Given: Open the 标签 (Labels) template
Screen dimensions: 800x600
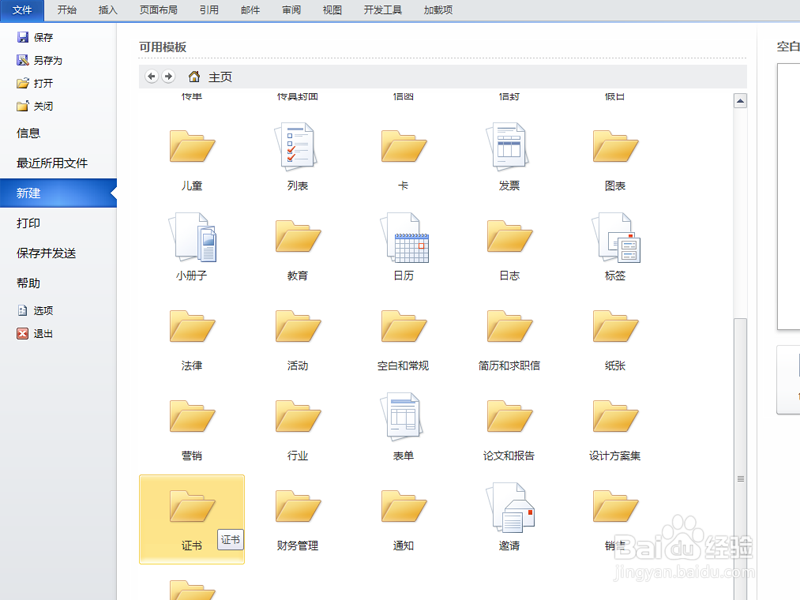Looking at the screenshot, I should tap(615, 243).
